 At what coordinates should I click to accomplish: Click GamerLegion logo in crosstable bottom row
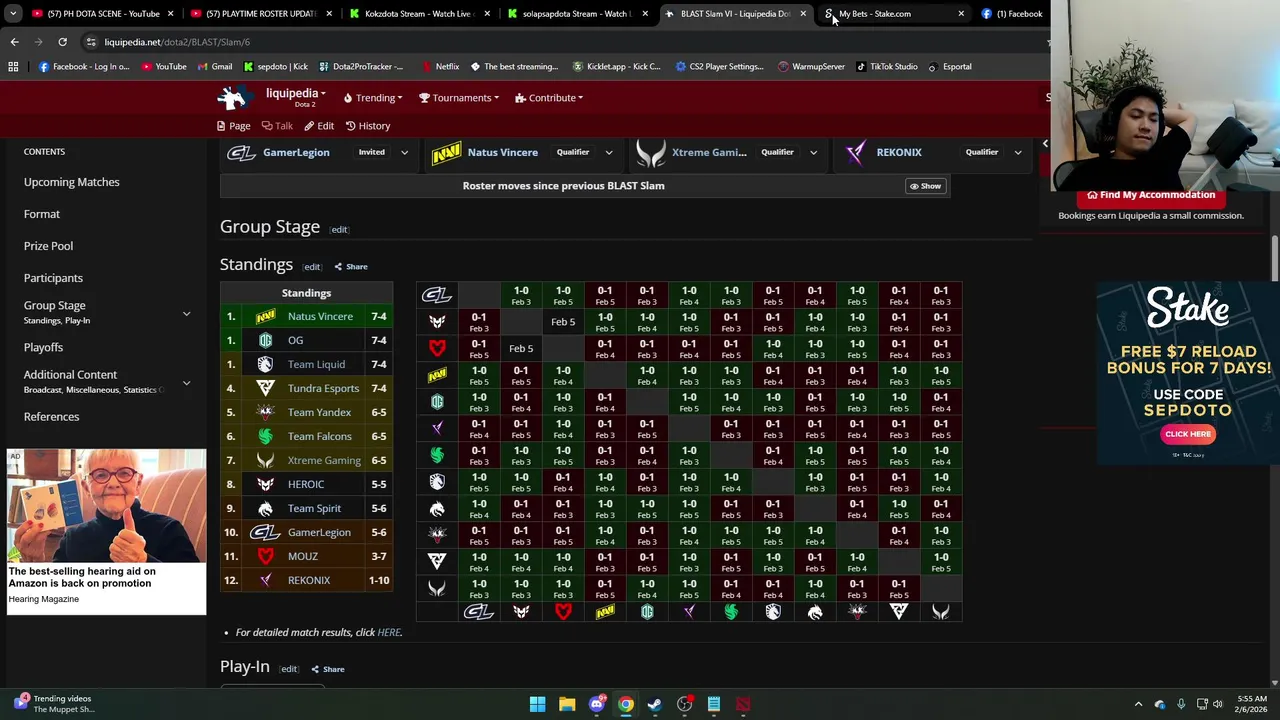(479, 612)
